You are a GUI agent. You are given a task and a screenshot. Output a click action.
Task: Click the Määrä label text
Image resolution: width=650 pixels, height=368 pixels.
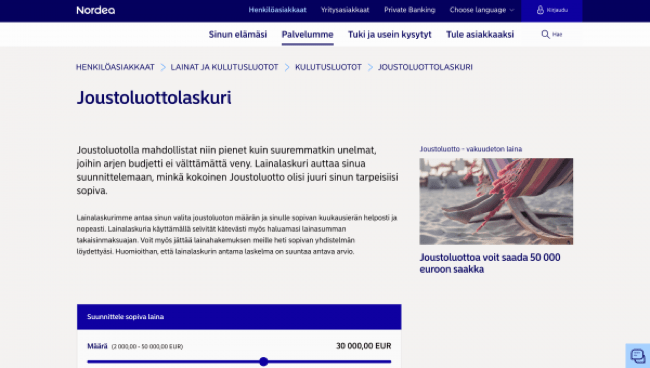coord(97,346)
